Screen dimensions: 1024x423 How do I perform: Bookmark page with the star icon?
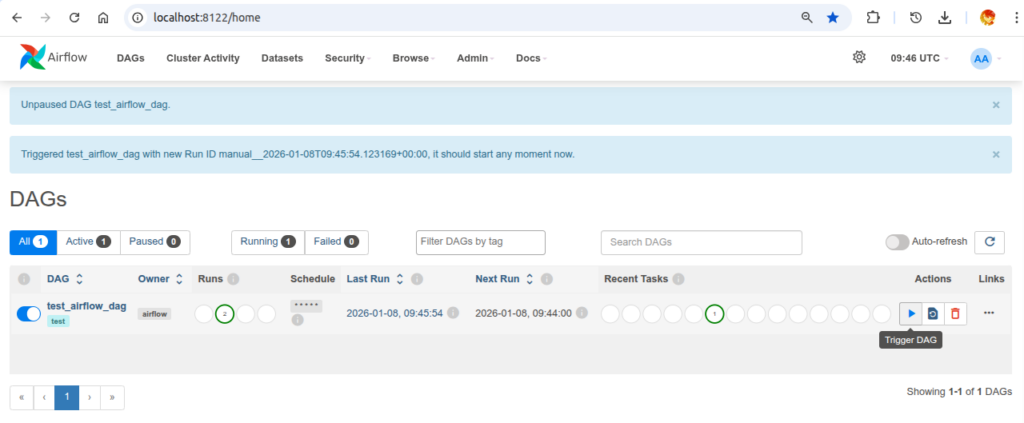tap(832, 18)
